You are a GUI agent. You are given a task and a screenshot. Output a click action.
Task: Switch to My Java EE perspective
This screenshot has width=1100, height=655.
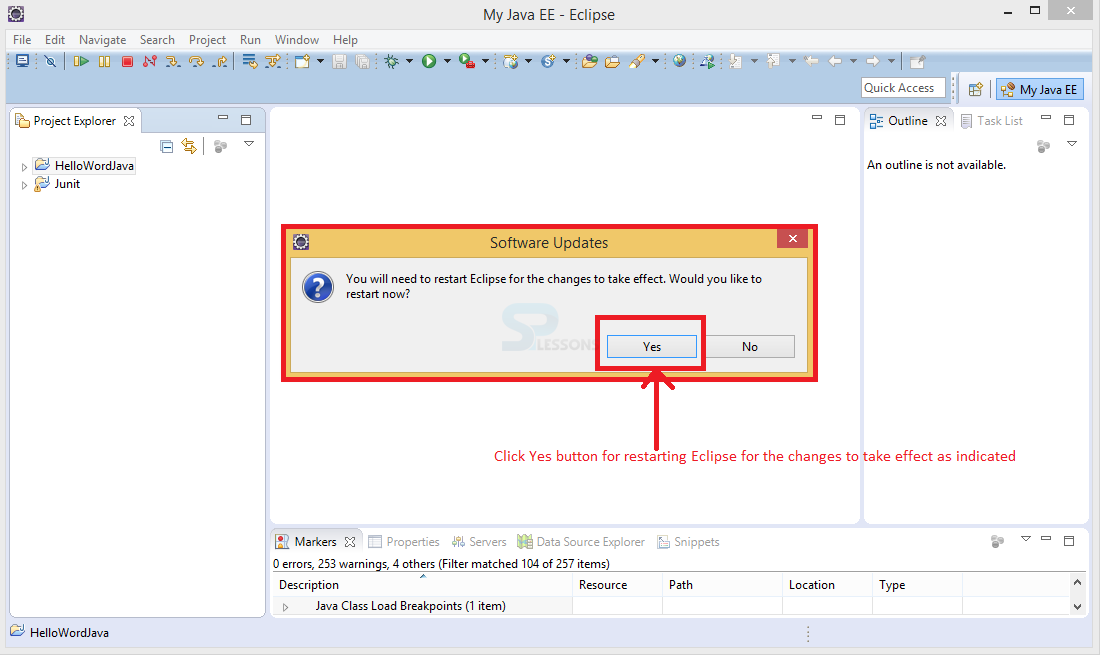pos(1040,89)
